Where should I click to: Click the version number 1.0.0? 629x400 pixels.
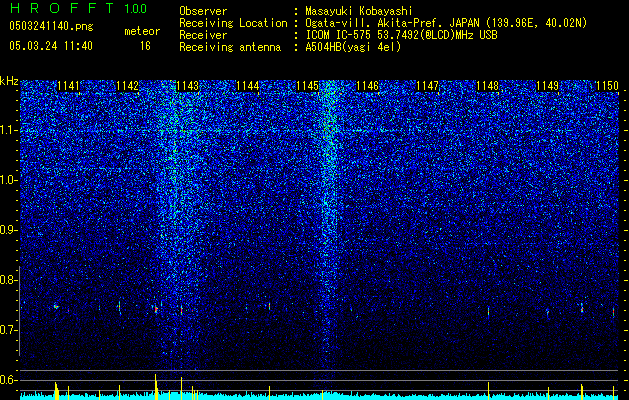pyautogui.click(x=136, y=8)
